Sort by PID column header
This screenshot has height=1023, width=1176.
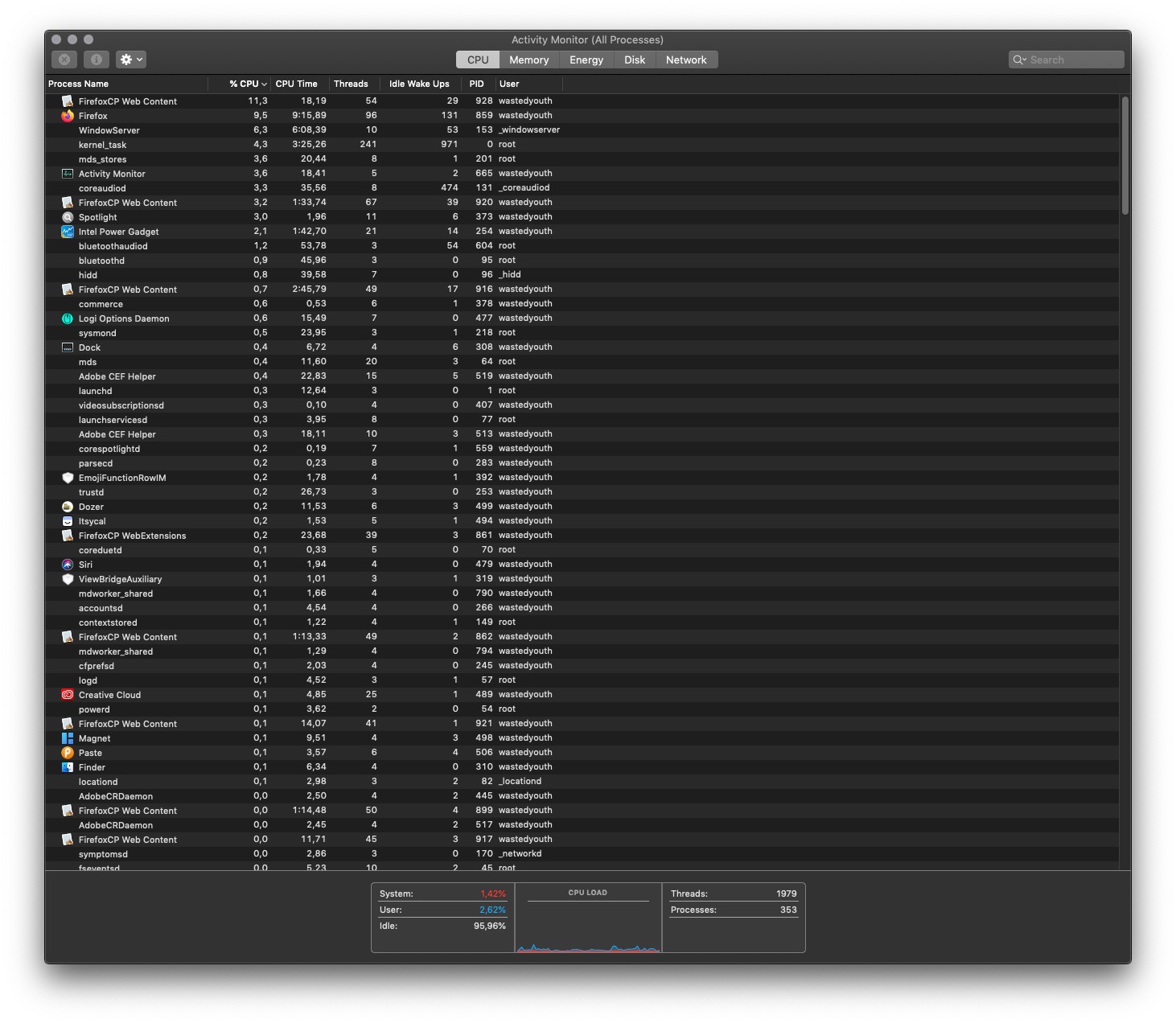click(477, 84)
